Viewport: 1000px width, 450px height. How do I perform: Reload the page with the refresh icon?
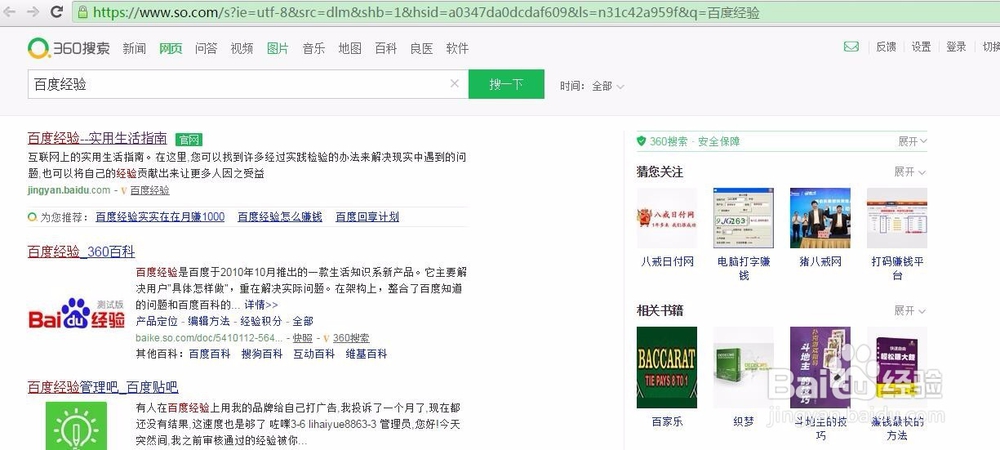click(57, 11)
